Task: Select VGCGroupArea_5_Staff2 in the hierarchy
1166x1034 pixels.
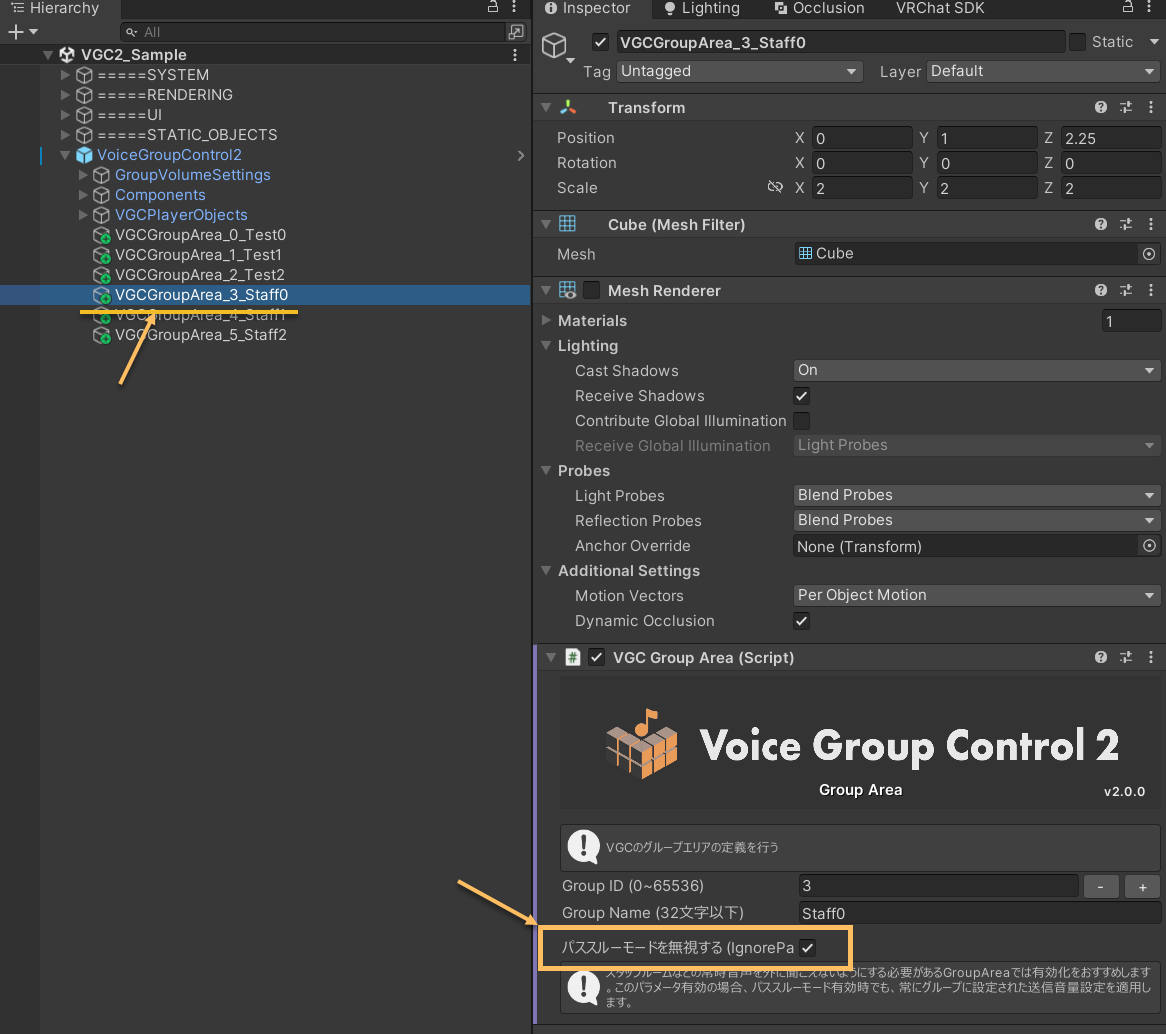Action: [201, 335]
